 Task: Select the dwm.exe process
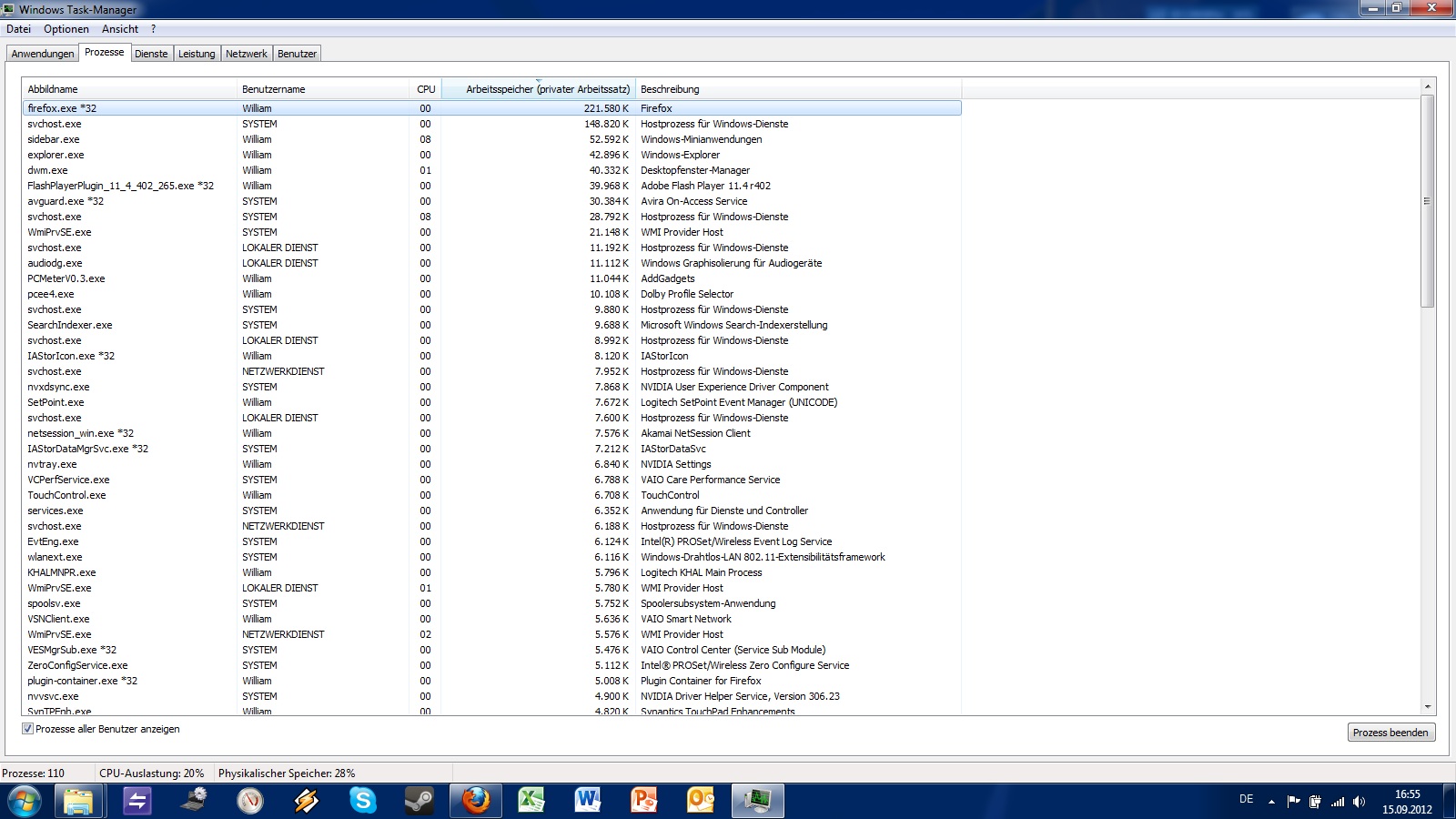click(x=491, y=170)
